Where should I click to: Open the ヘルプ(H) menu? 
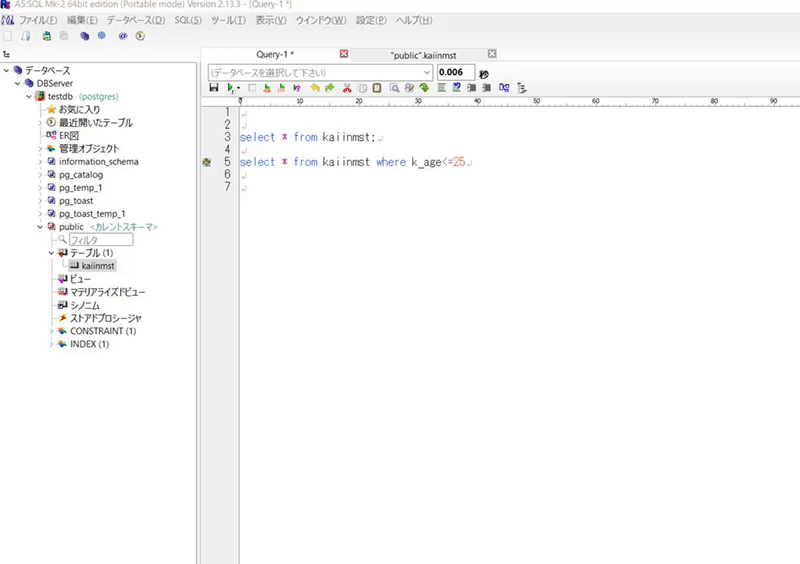pyautogui.click(x=414, y=20)
